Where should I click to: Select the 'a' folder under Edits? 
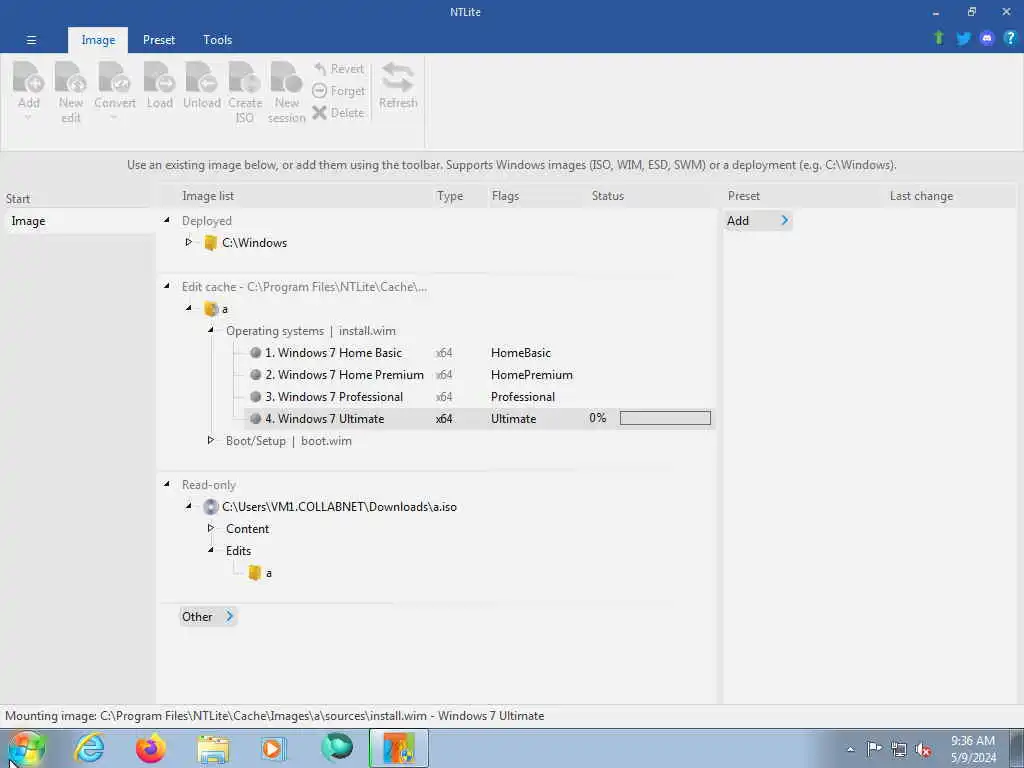[260, 573]
